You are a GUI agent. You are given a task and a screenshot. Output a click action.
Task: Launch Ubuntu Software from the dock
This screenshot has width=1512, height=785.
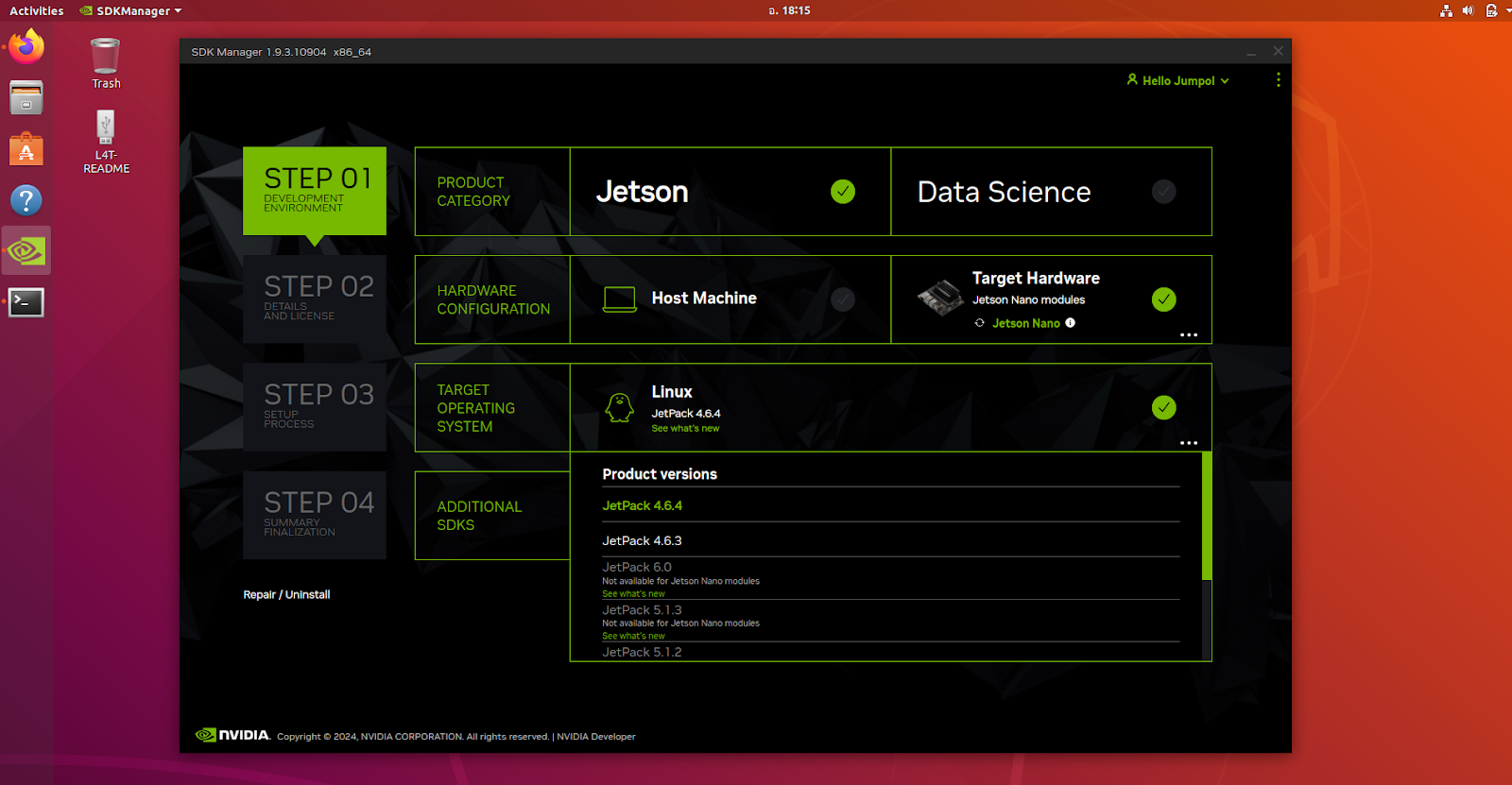(26, 148)
